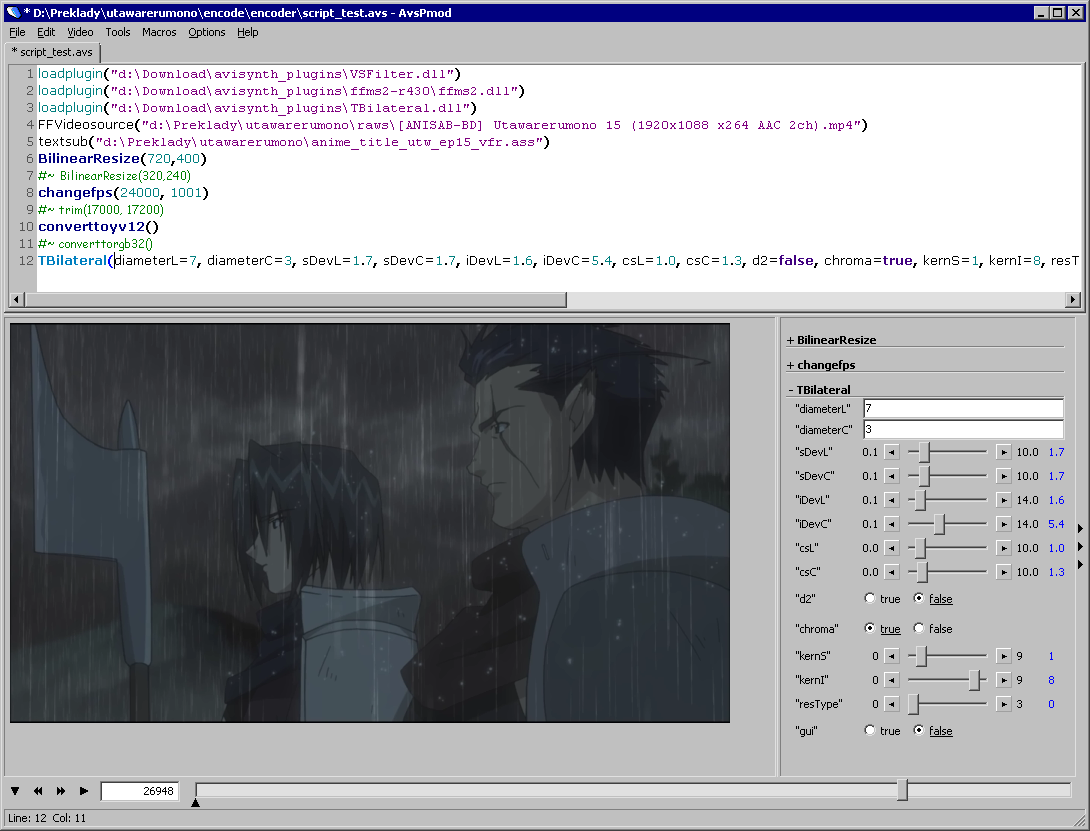Increase csL with its right arrow
The image size is (1090, 831).
(x=1004, y=548)
